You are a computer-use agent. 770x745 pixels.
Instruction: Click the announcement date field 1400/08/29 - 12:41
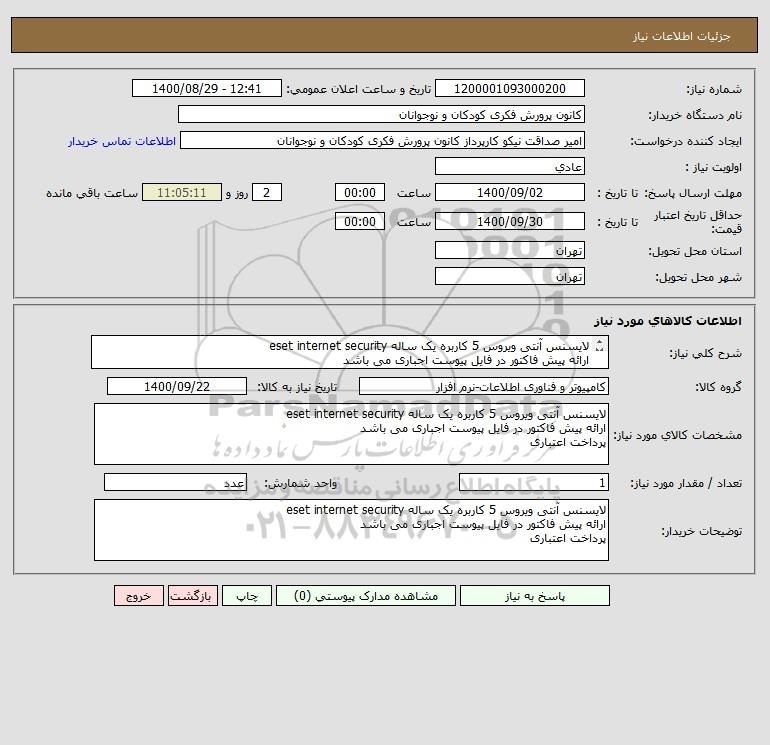coord(207,88)
